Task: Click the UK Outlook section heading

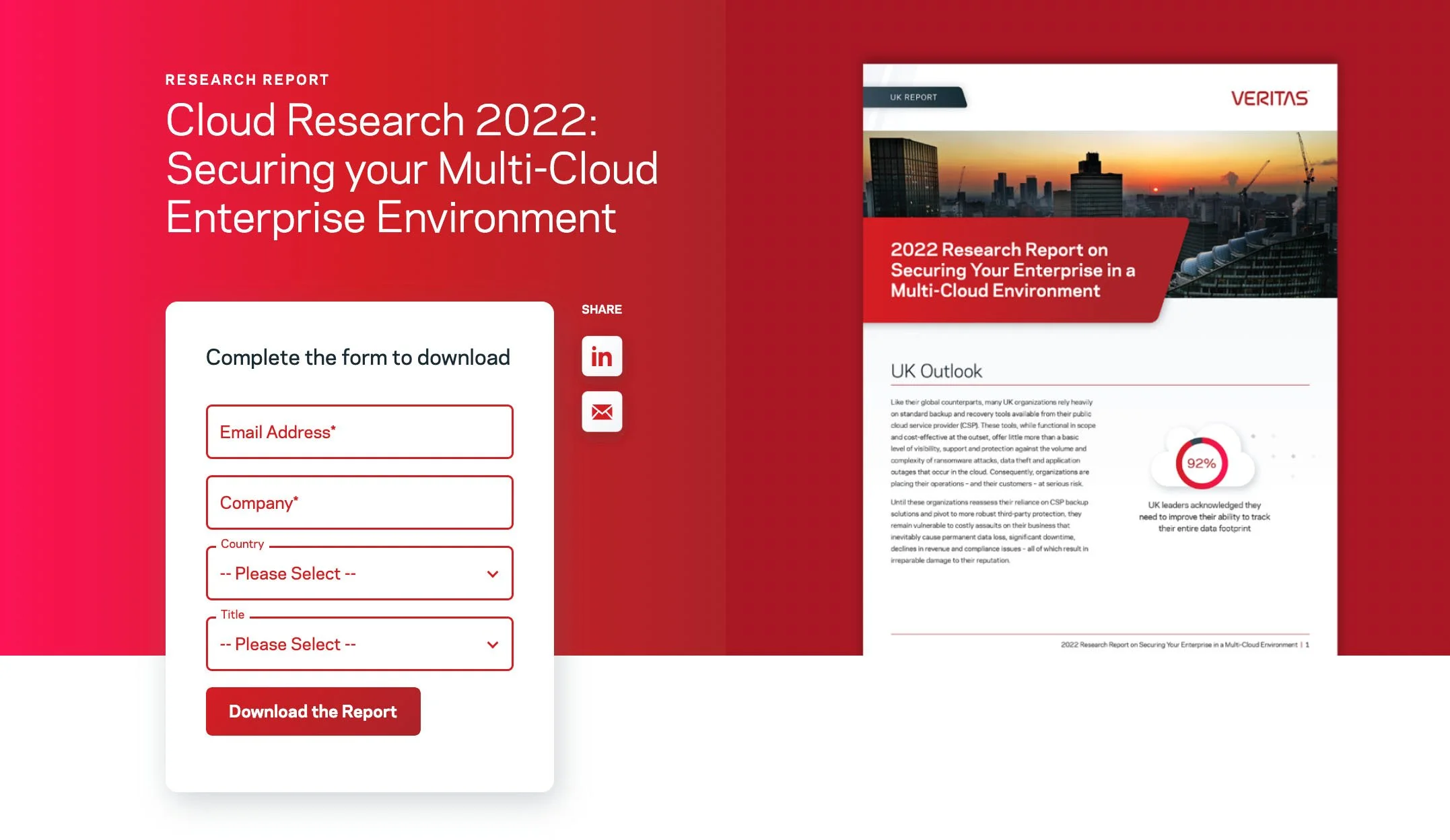Action: pyautogui.click(x=936, y=371)
